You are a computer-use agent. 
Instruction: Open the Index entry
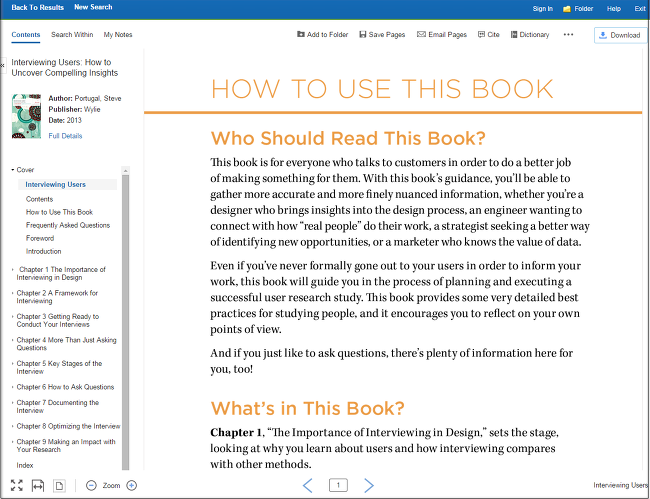(25, 465)
